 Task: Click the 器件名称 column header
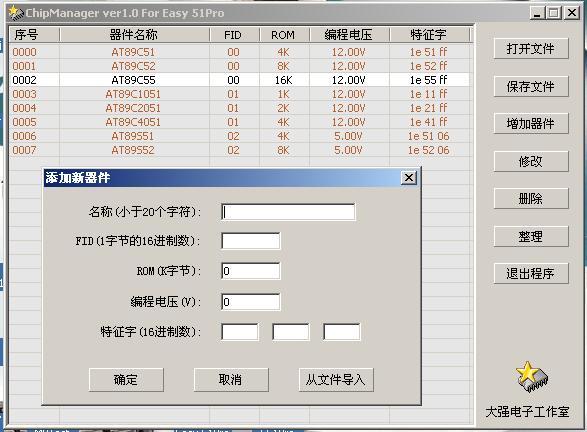(134, 35)
